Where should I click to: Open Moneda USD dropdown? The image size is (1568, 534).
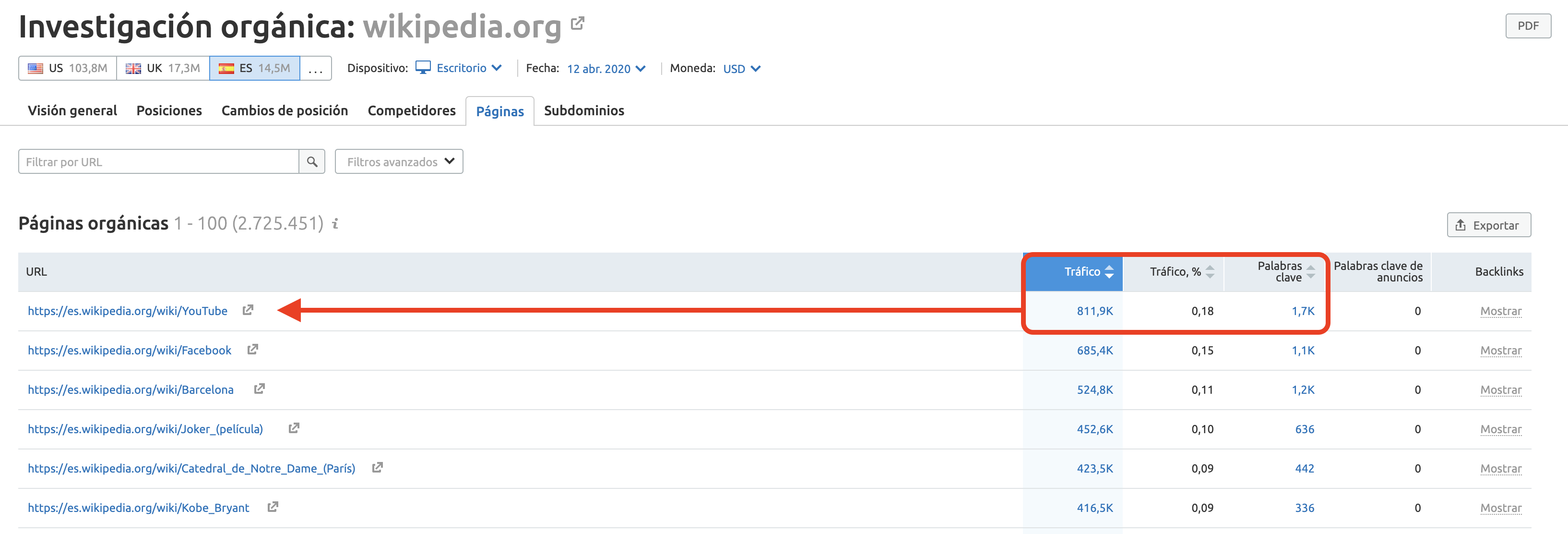click(x=741, y=69)
